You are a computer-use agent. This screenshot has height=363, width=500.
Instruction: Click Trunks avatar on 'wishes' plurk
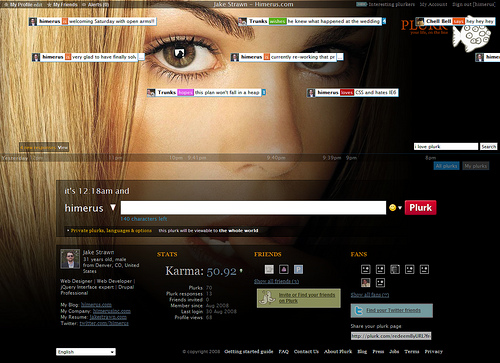243,21
